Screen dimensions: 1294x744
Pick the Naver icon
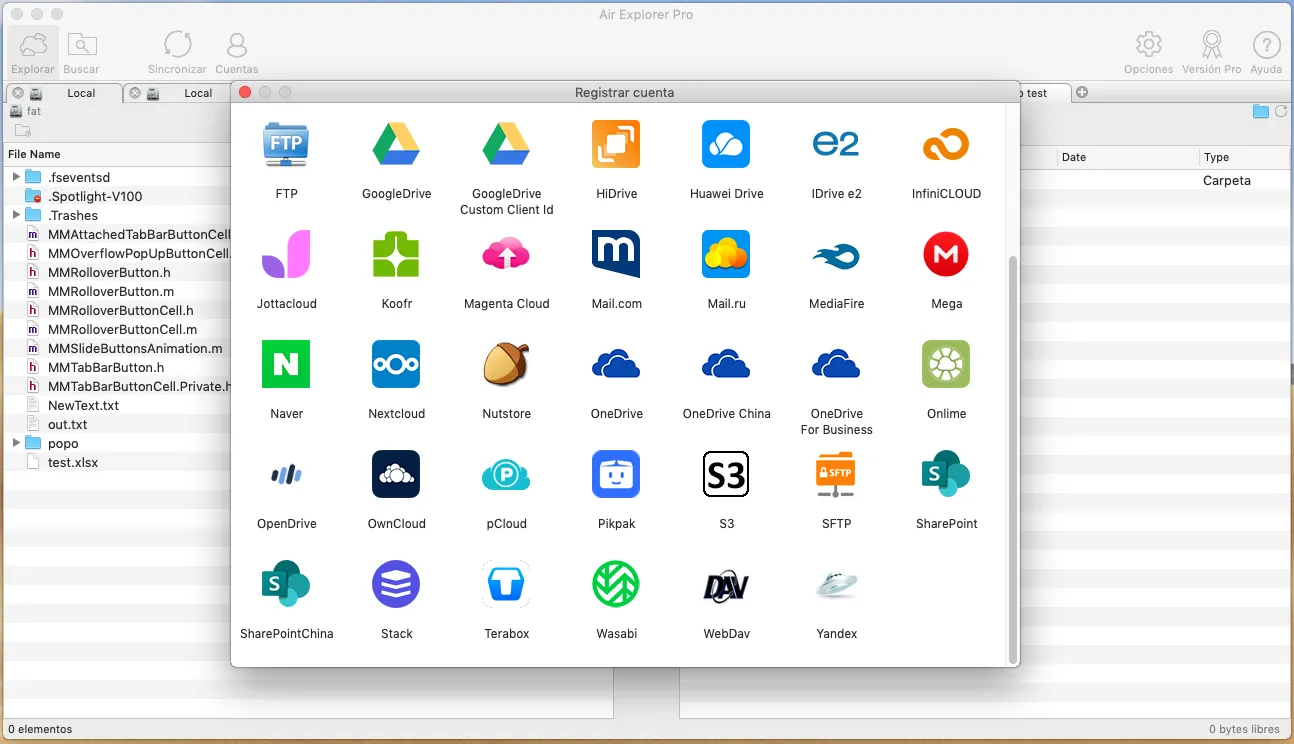pos(286,364)
